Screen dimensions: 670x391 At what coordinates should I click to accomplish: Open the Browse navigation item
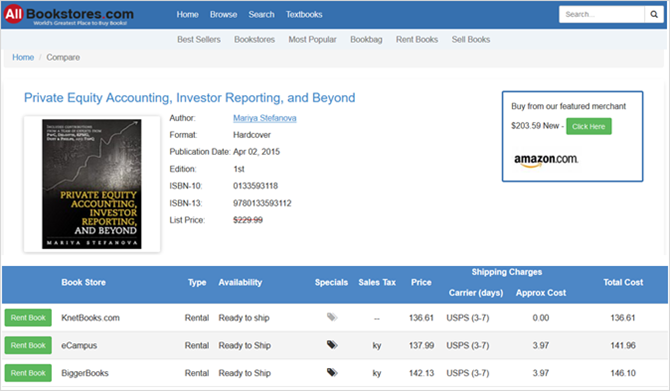click(x=223, y=15)
